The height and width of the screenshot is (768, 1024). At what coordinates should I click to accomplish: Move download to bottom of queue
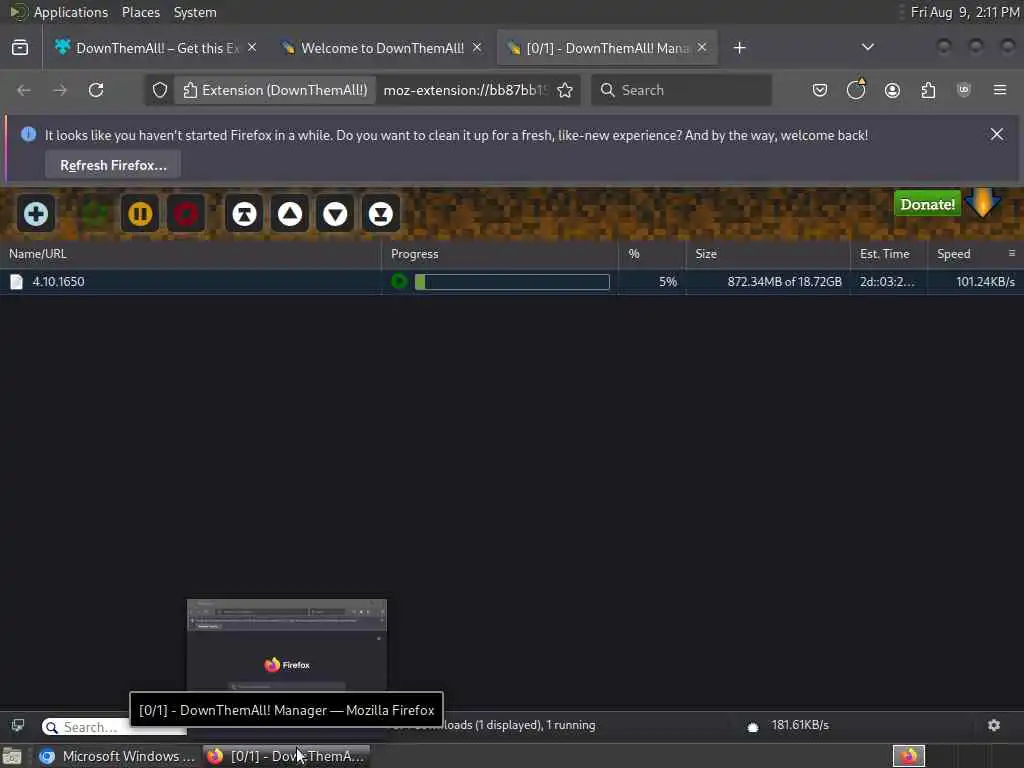381,214
